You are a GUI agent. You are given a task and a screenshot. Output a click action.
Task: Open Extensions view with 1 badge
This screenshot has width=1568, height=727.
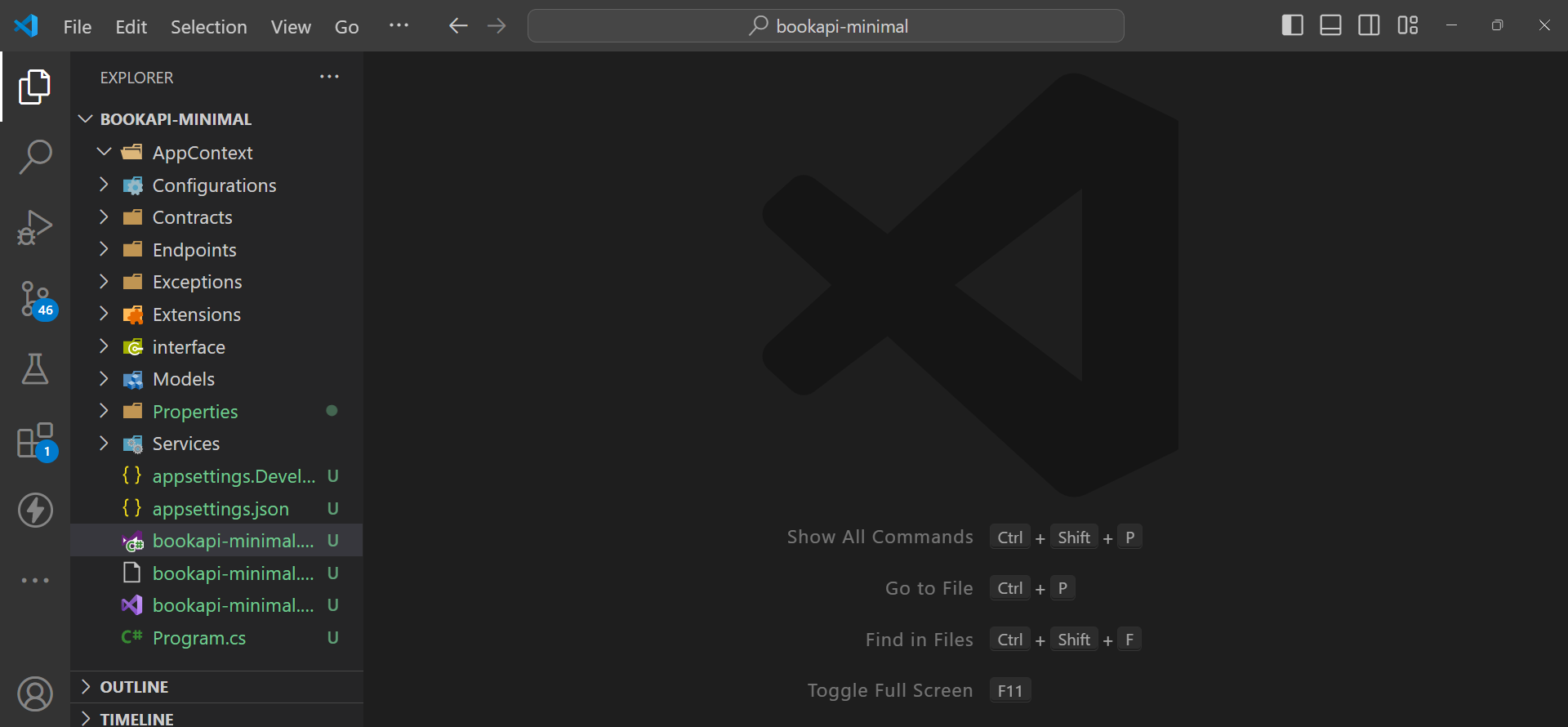click(x=37, y=442)
